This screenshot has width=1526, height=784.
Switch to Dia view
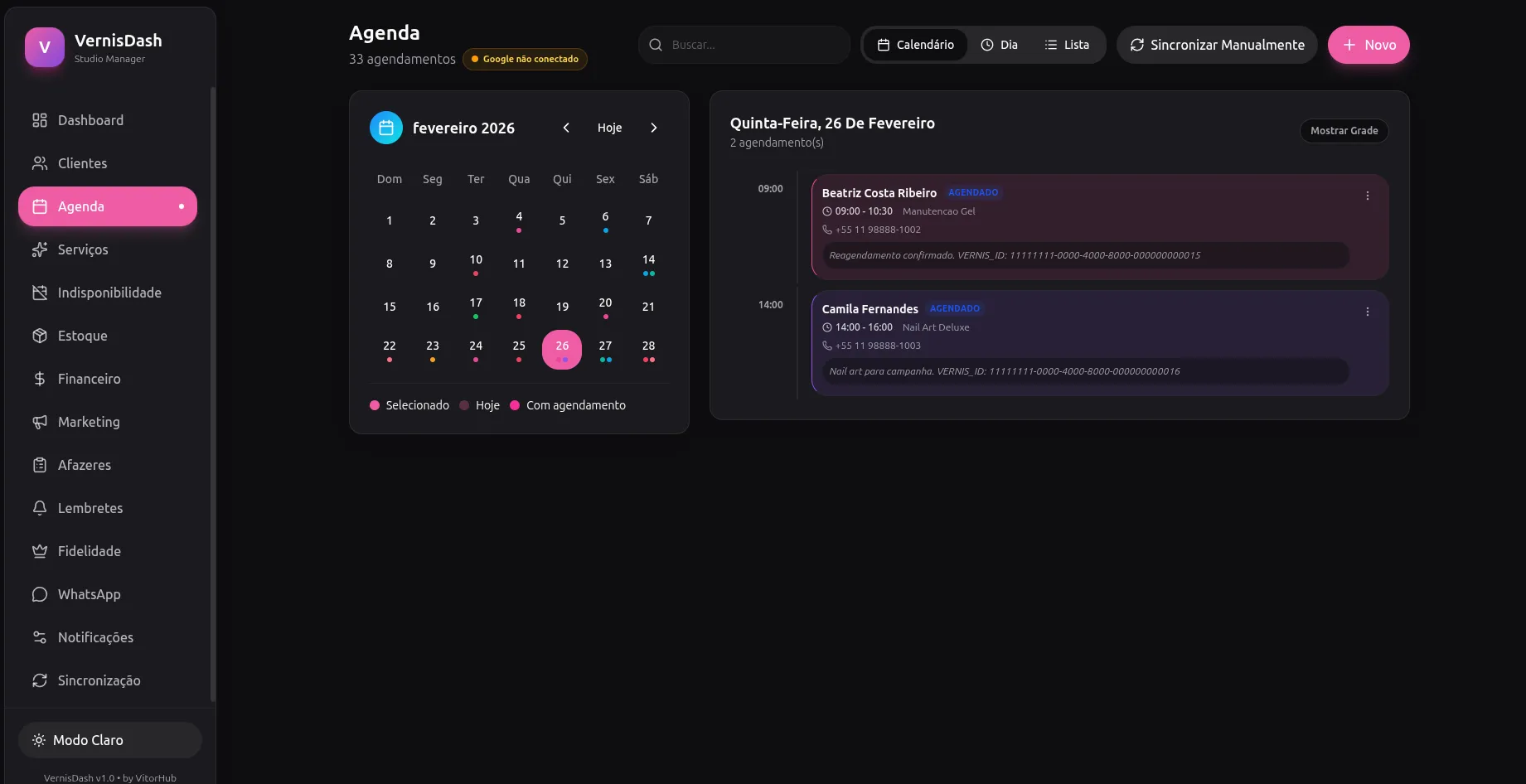pyautogui.click(x=999, y=45)
